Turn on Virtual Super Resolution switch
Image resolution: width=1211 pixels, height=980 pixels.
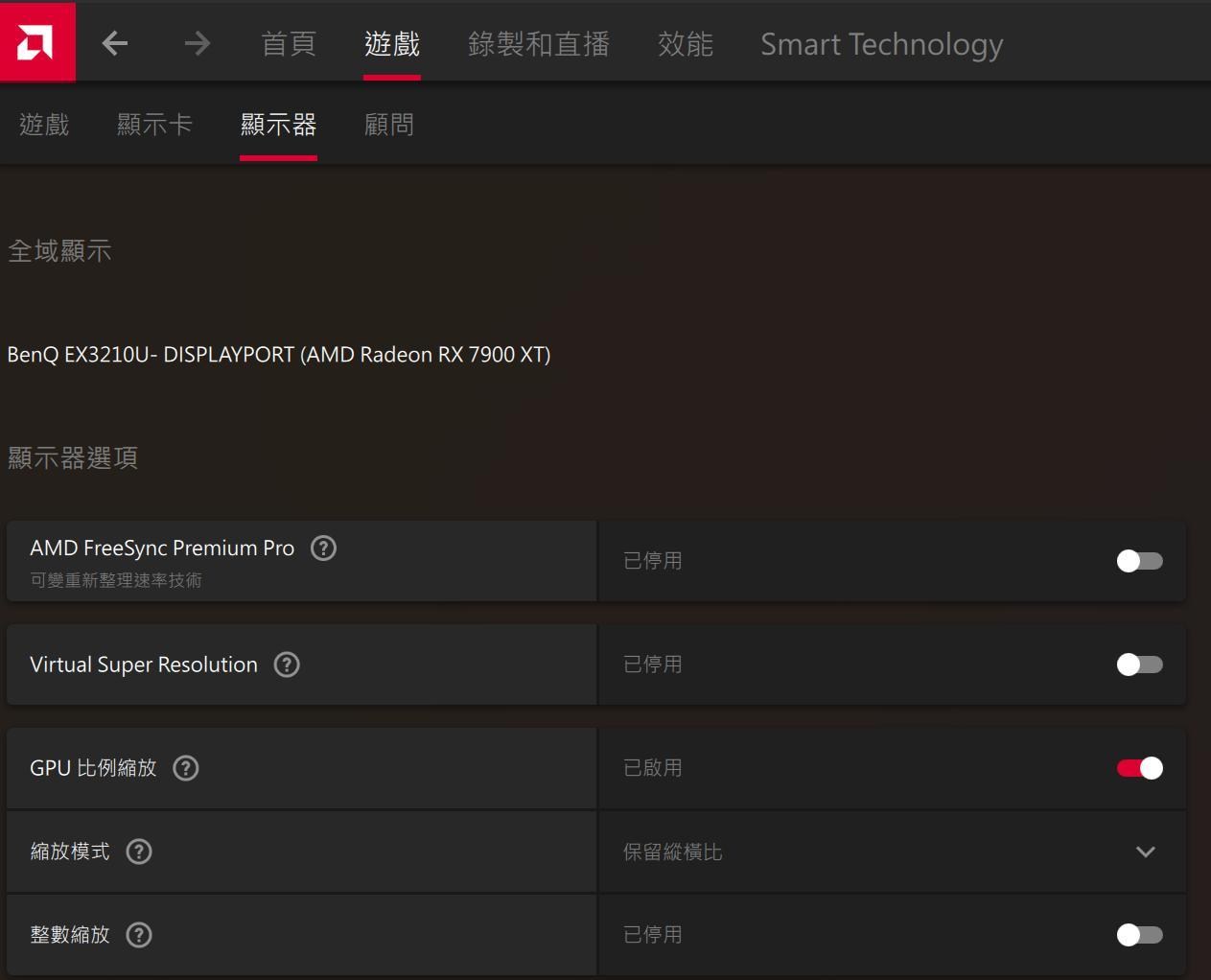[1140, 665]
